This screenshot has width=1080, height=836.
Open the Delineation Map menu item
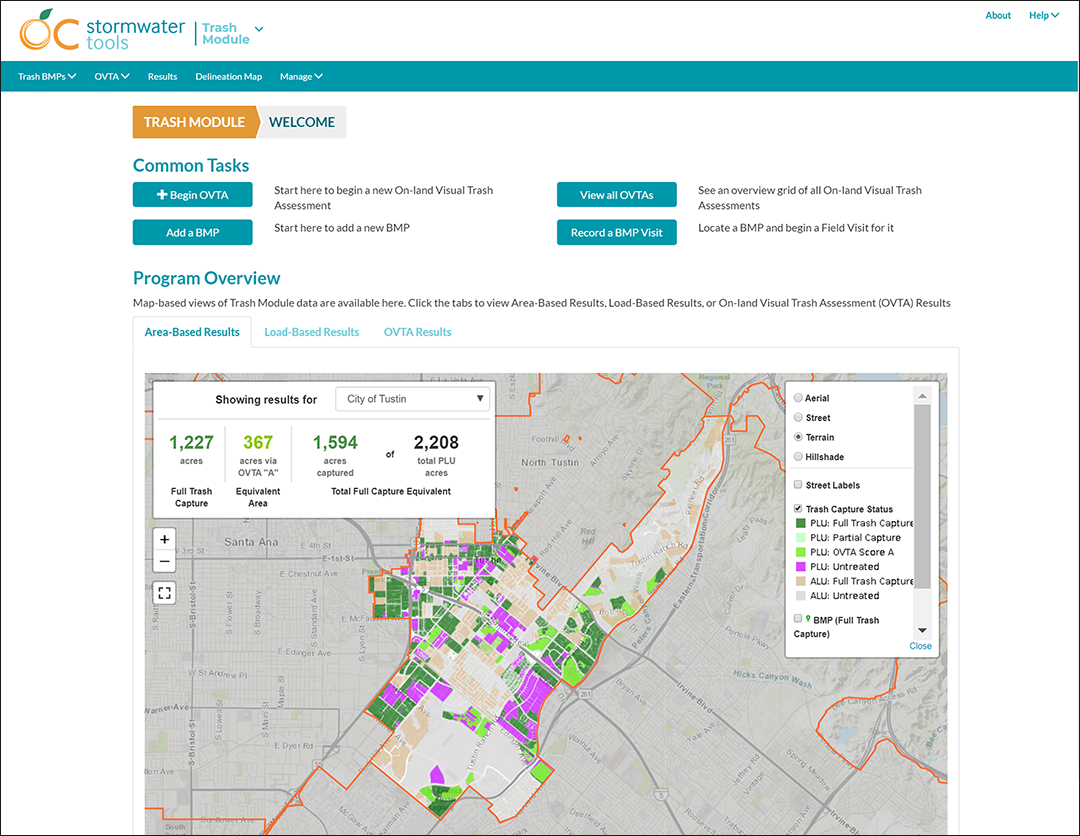[229, 76]
